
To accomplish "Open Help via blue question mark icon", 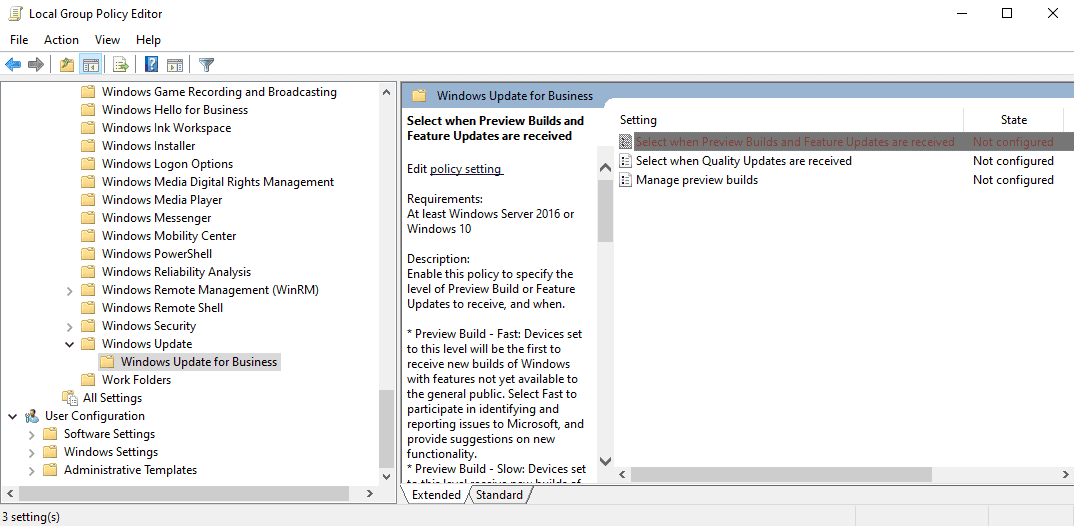I will pyautogui.click(x=152, y=65).
